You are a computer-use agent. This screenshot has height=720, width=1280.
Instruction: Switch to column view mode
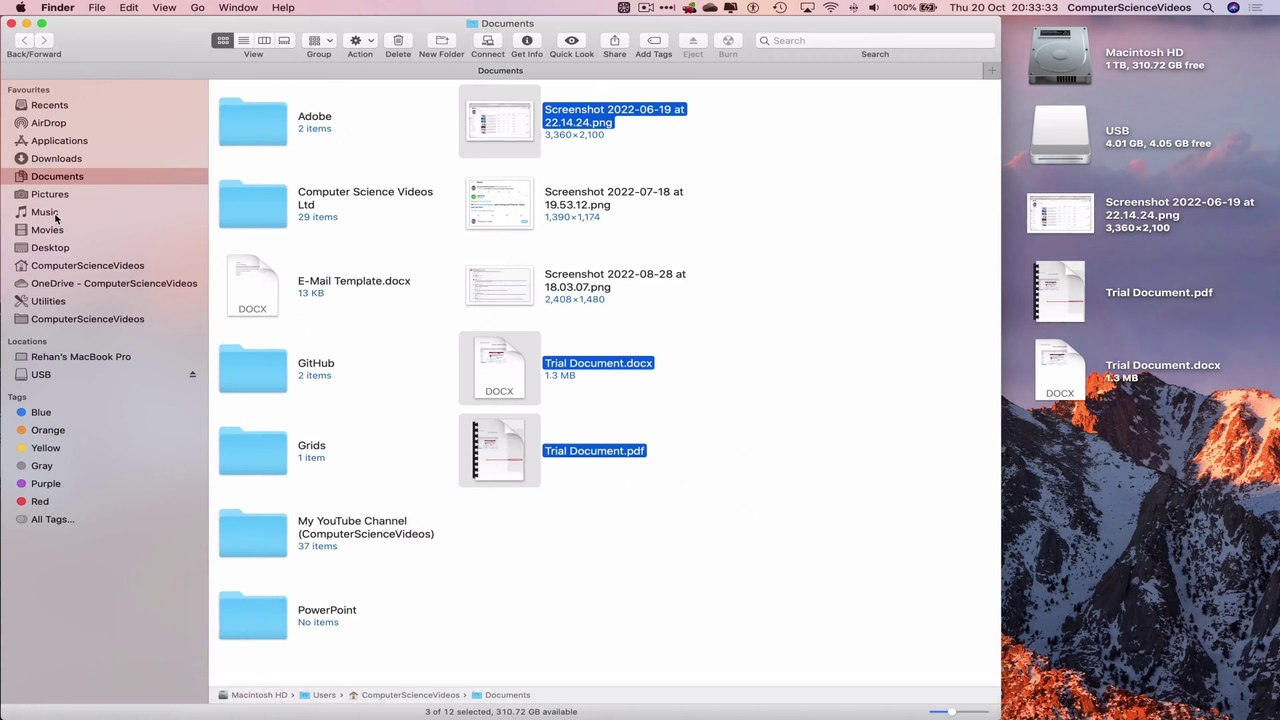click(x=264, y=41)
